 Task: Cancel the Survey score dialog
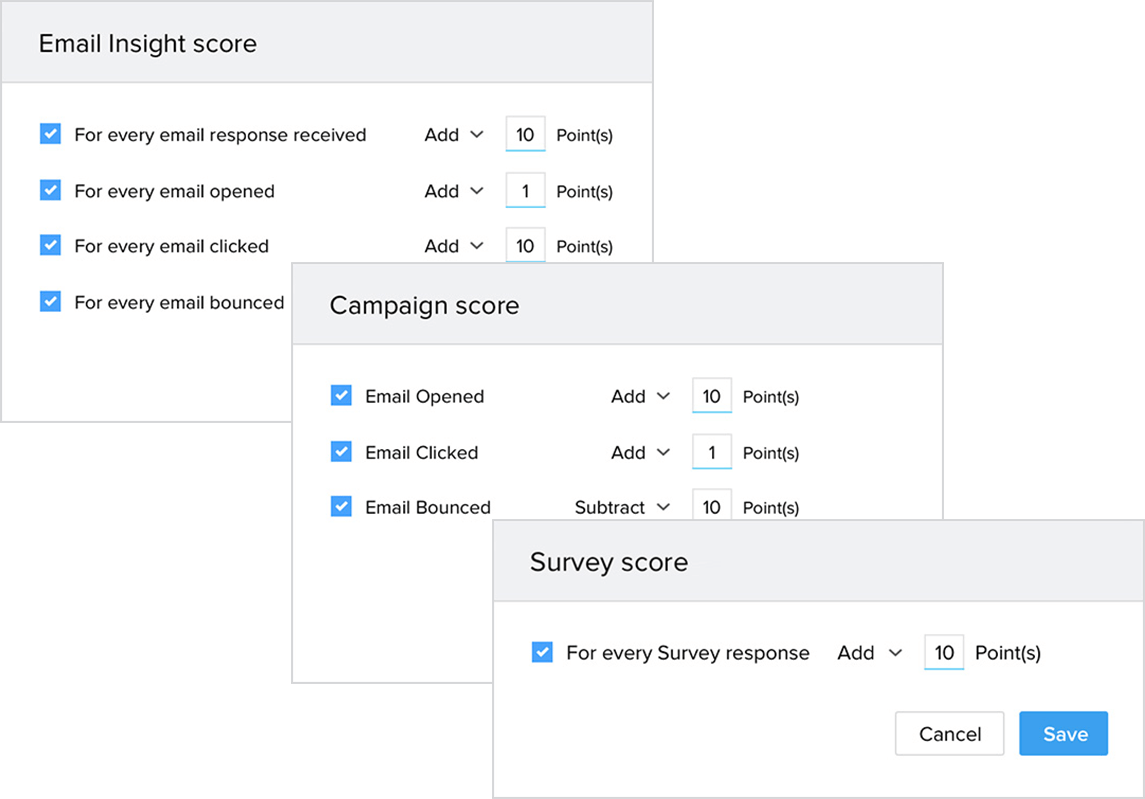pyautogui.click(x=950, y=733)
